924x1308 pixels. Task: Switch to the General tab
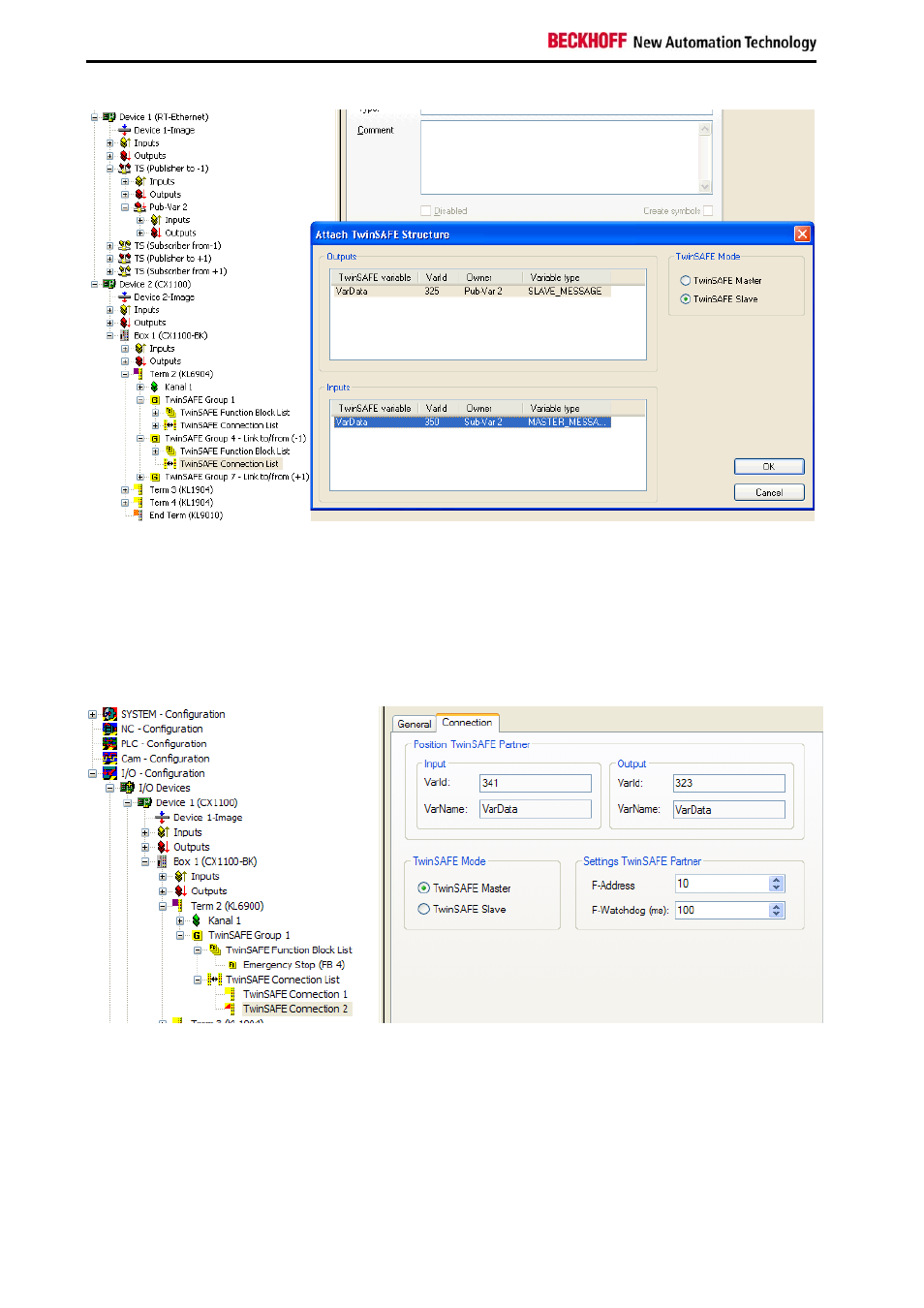pos(415,724)
